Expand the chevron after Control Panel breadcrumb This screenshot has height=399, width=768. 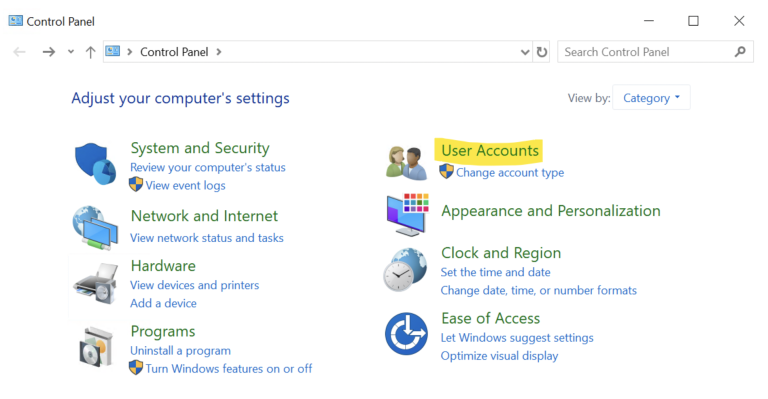pos(218,52)
